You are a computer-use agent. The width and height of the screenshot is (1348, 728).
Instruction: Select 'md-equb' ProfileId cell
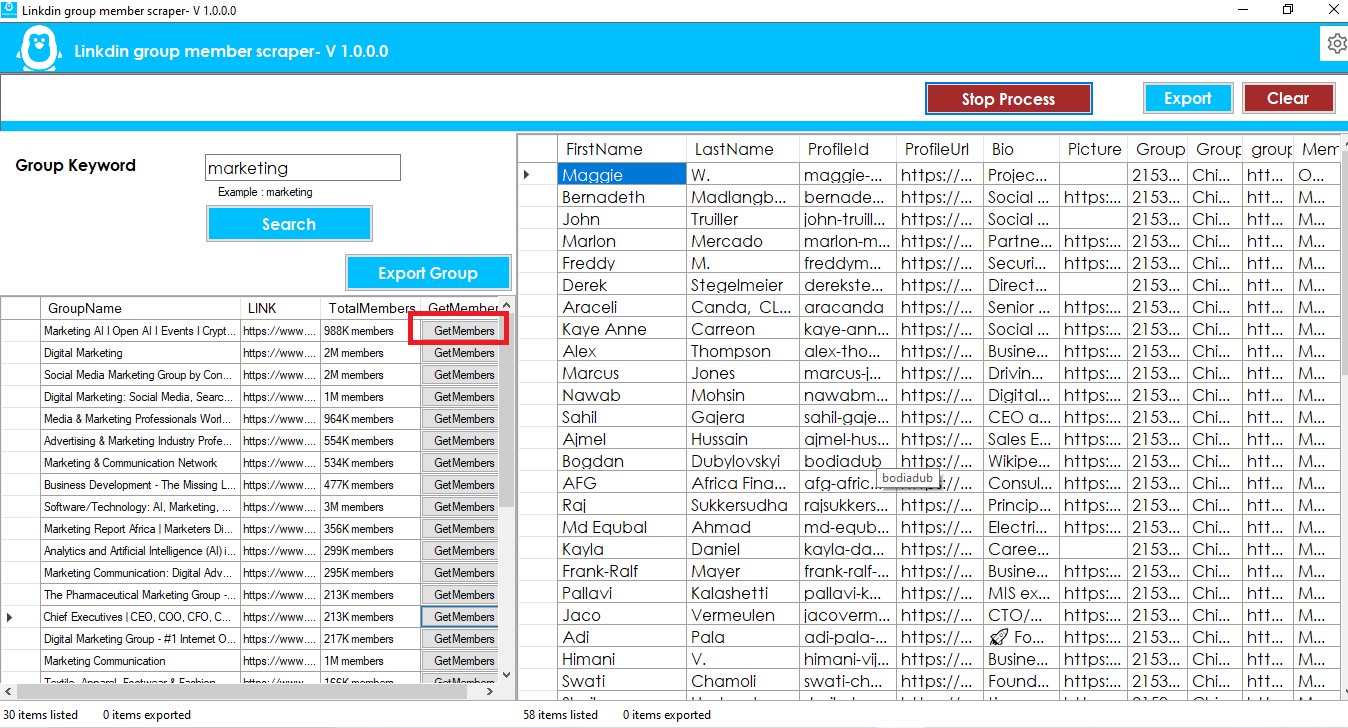(x=848, y=527)
